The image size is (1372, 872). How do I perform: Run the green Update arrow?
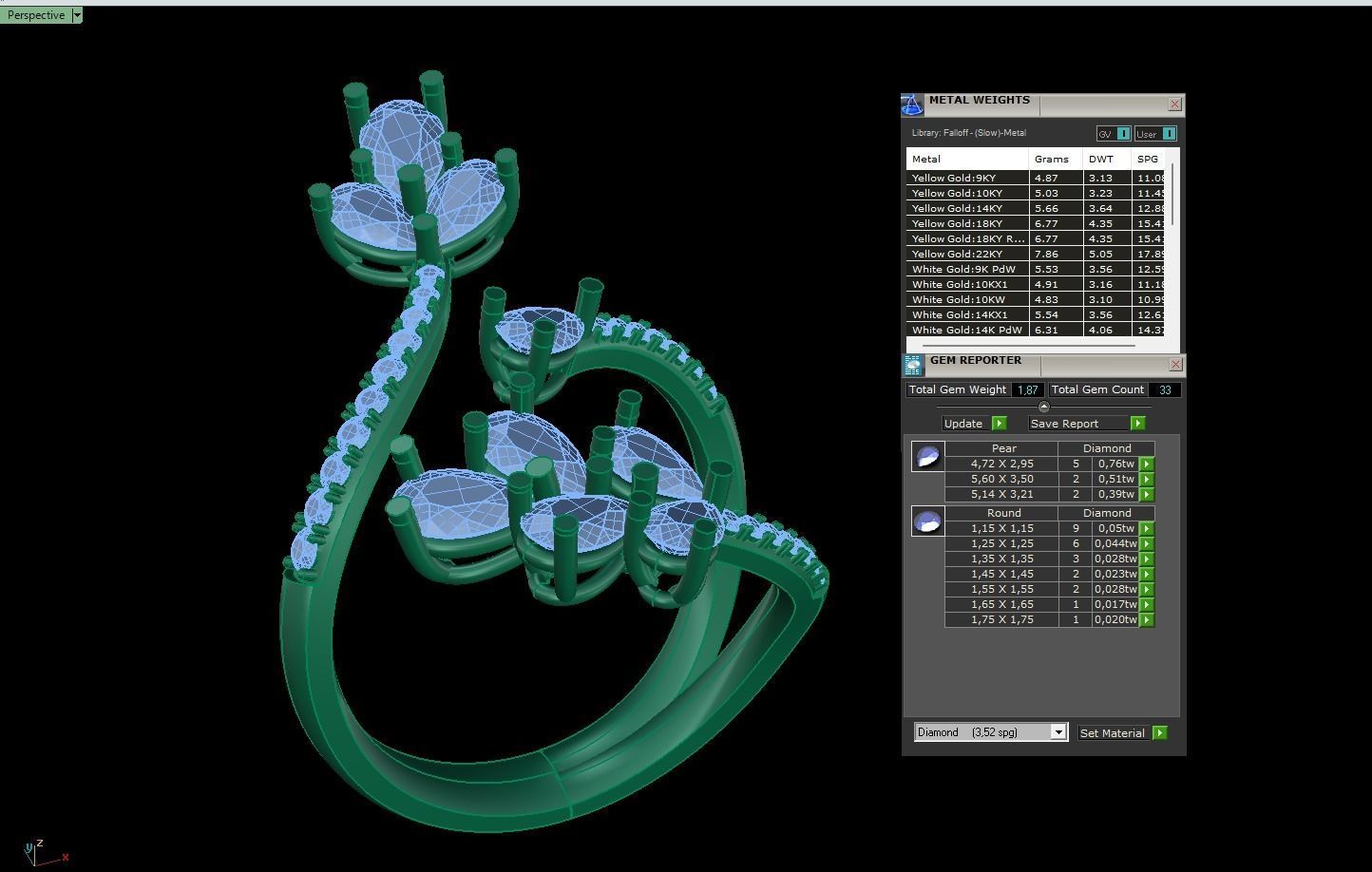[x=999, y=424]
